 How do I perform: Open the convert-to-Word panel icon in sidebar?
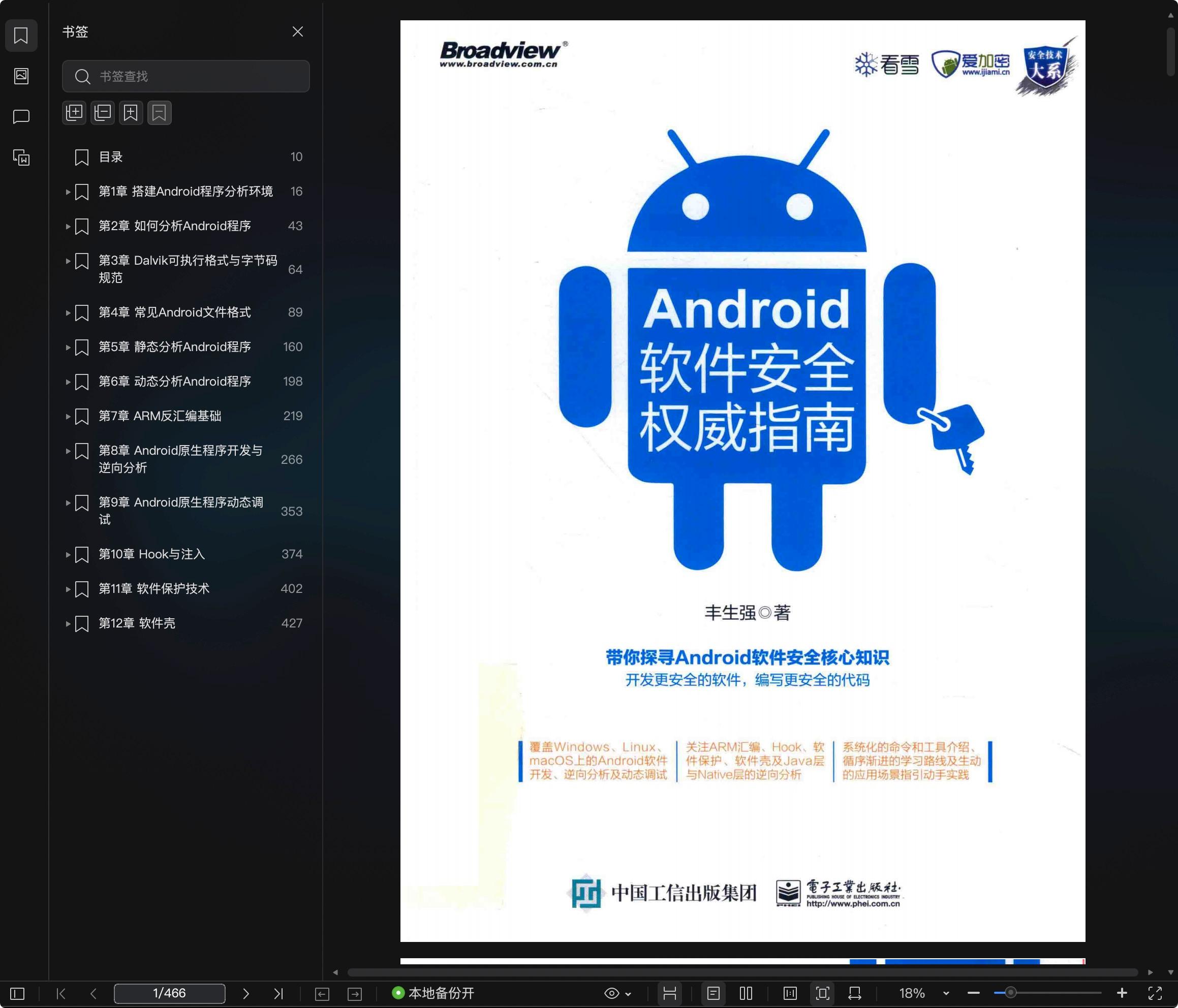pyautogui.click(x=21, y=157)
